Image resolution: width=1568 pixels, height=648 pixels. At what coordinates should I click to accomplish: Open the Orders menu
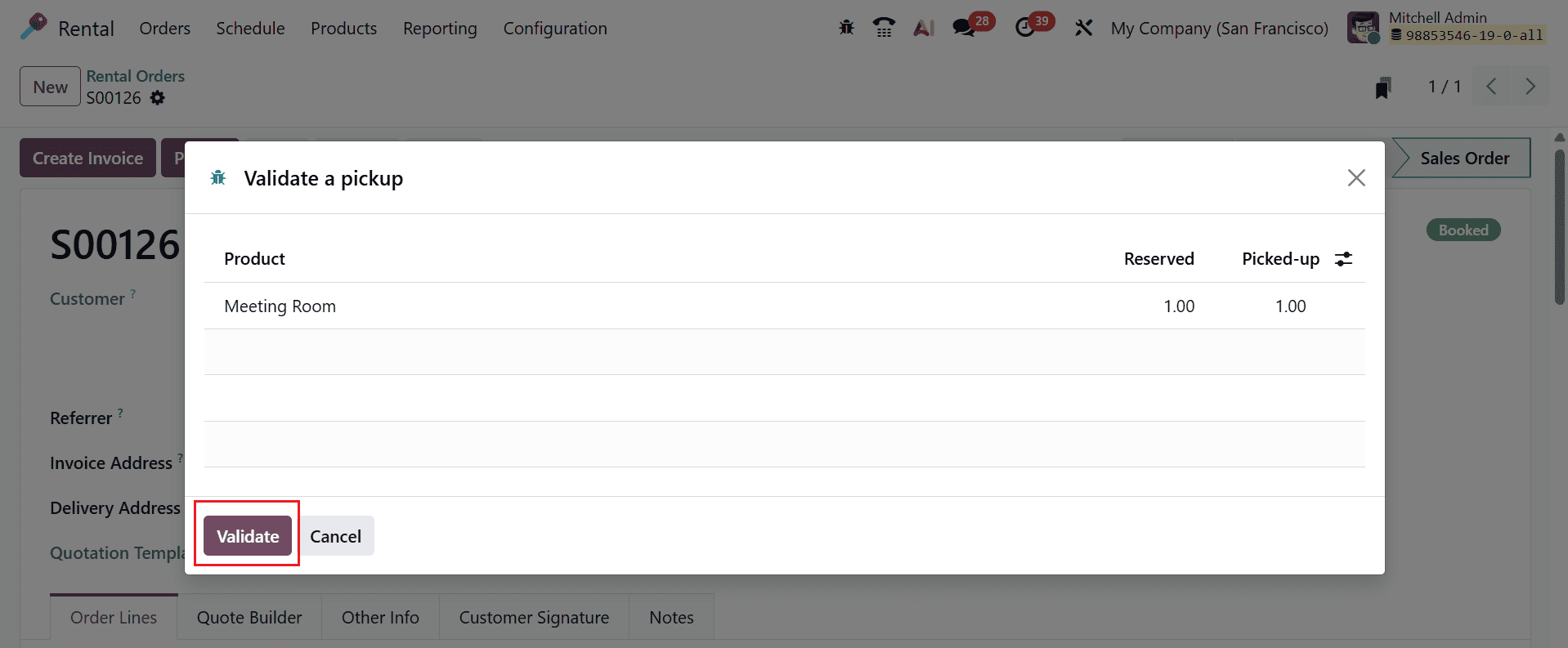(164, 29)
